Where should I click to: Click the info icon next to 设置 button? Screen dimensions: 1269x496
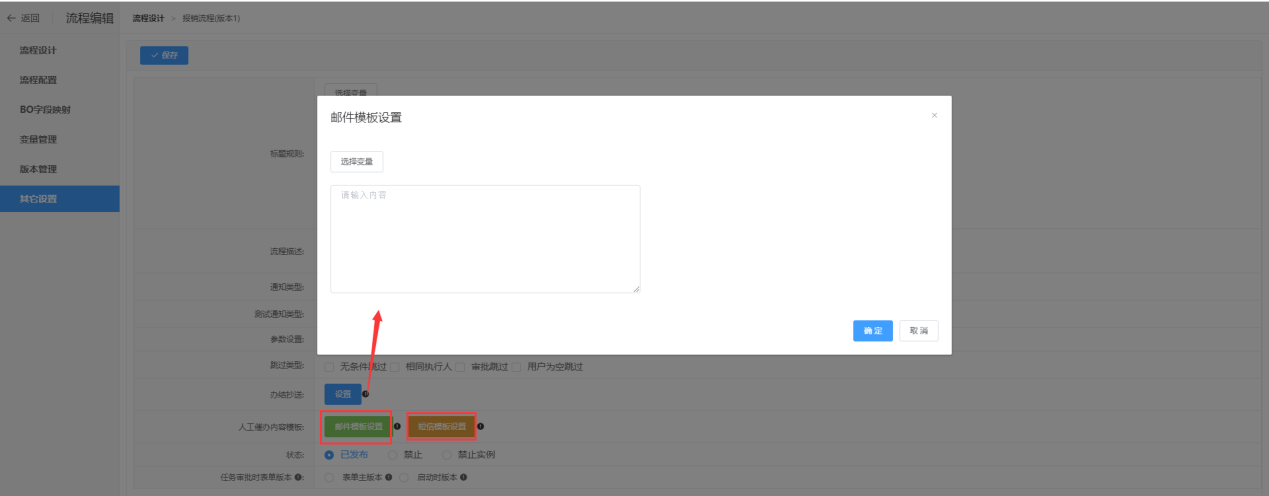[x=366, y=394]
